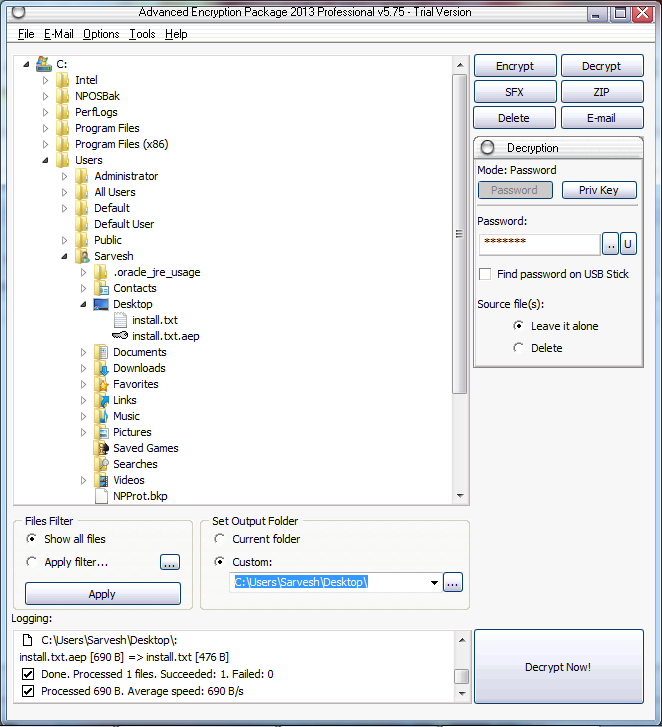Click the C: drive icon

44,64
